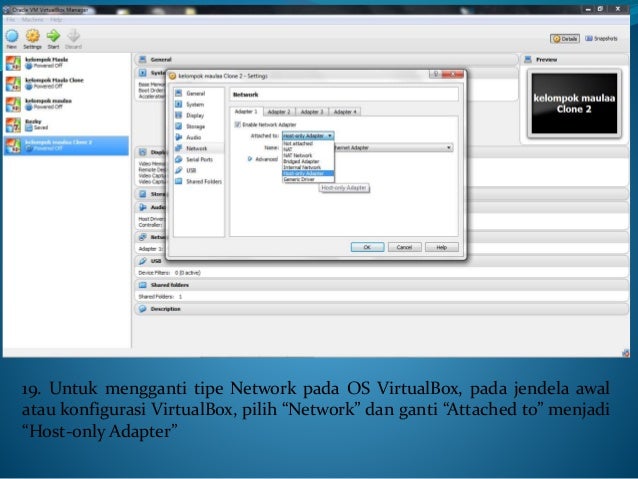Click the Shared Folders count text
Image resolution: width=638 pixels, height=479 pixels.
tap(180, 297)
